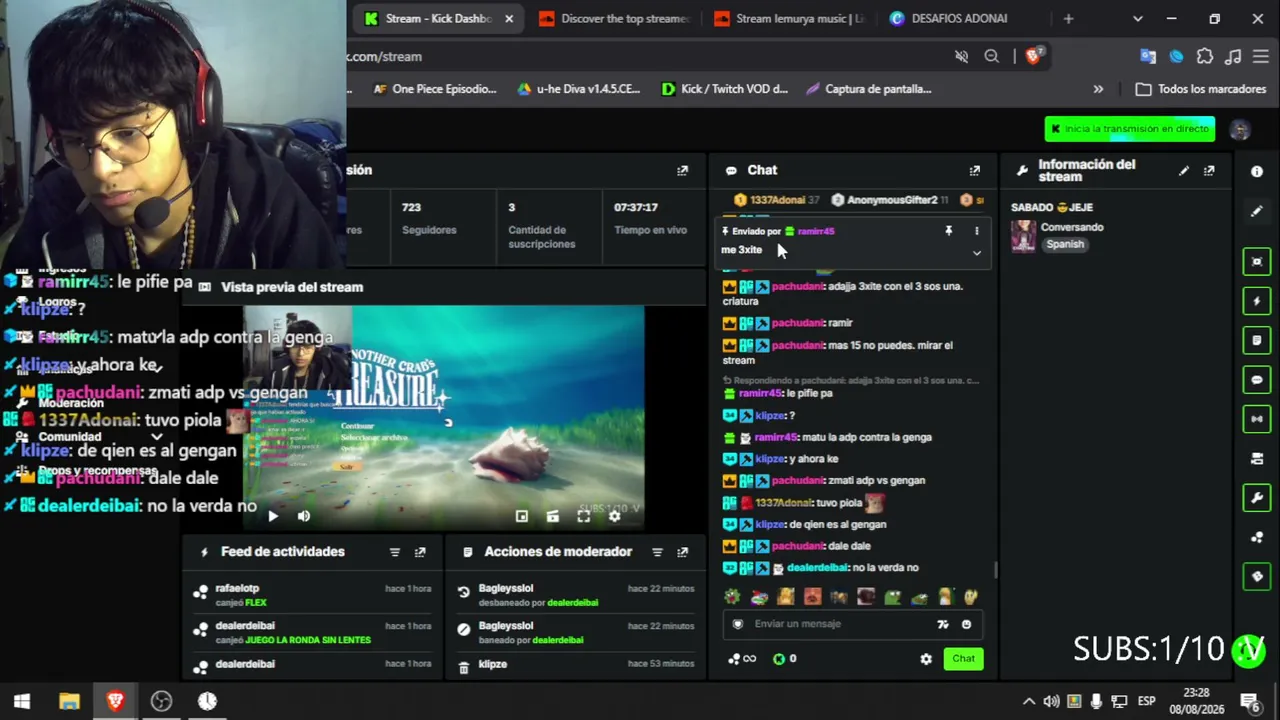Click the pencil edit icon in right sidebar

tap(1257, 211)
